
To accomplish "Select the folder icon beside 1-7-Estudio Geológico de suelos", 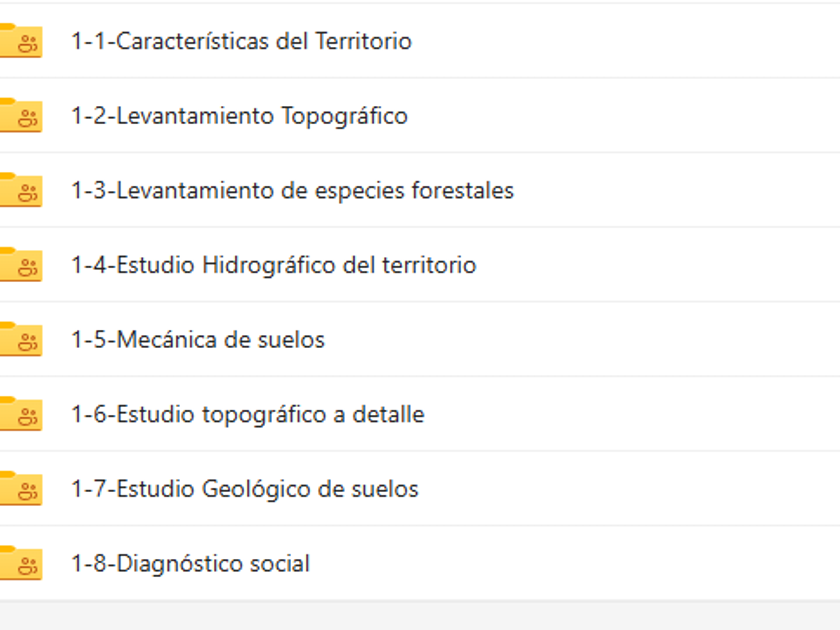I will pyautogui.click(x=20, y=489).
